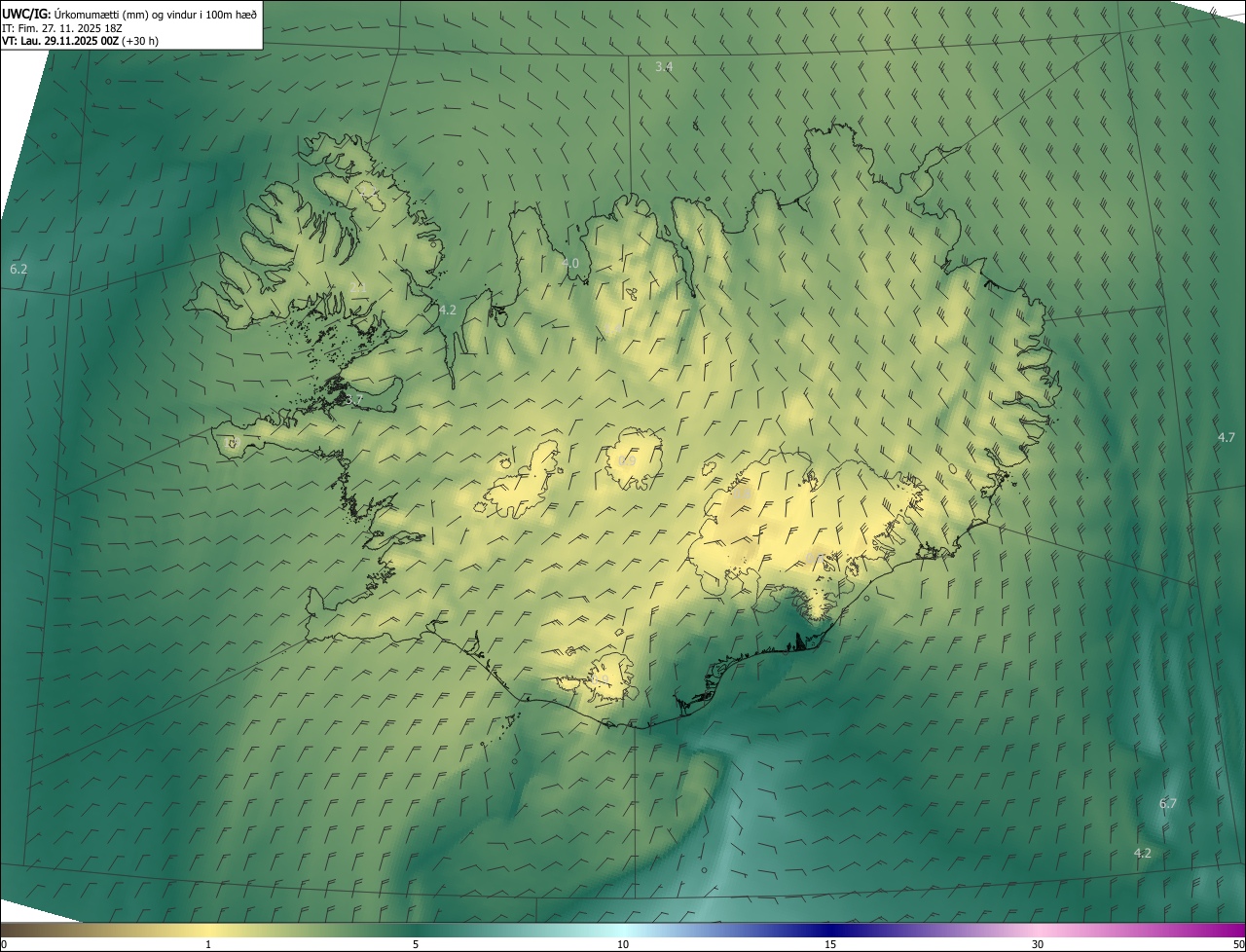Click the 4.2 label beside the 4.0 value
Screen dimensions: 1246x952
tap(448, 310)
